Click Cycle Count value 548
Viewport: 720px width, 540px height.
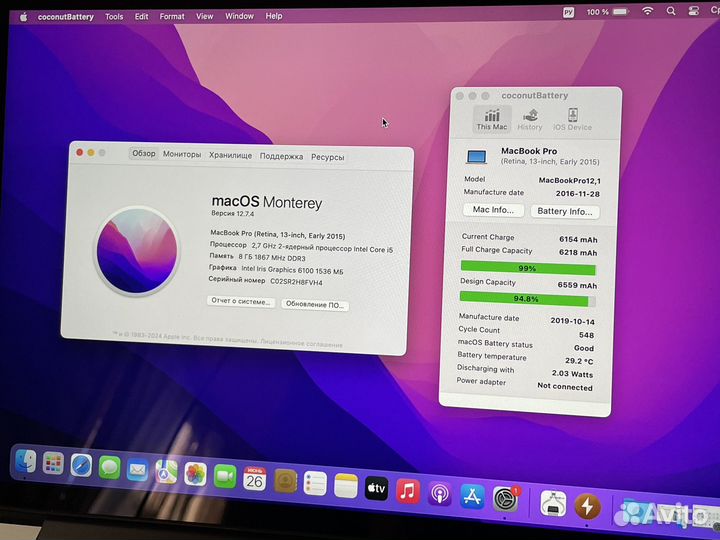(586, 335)
